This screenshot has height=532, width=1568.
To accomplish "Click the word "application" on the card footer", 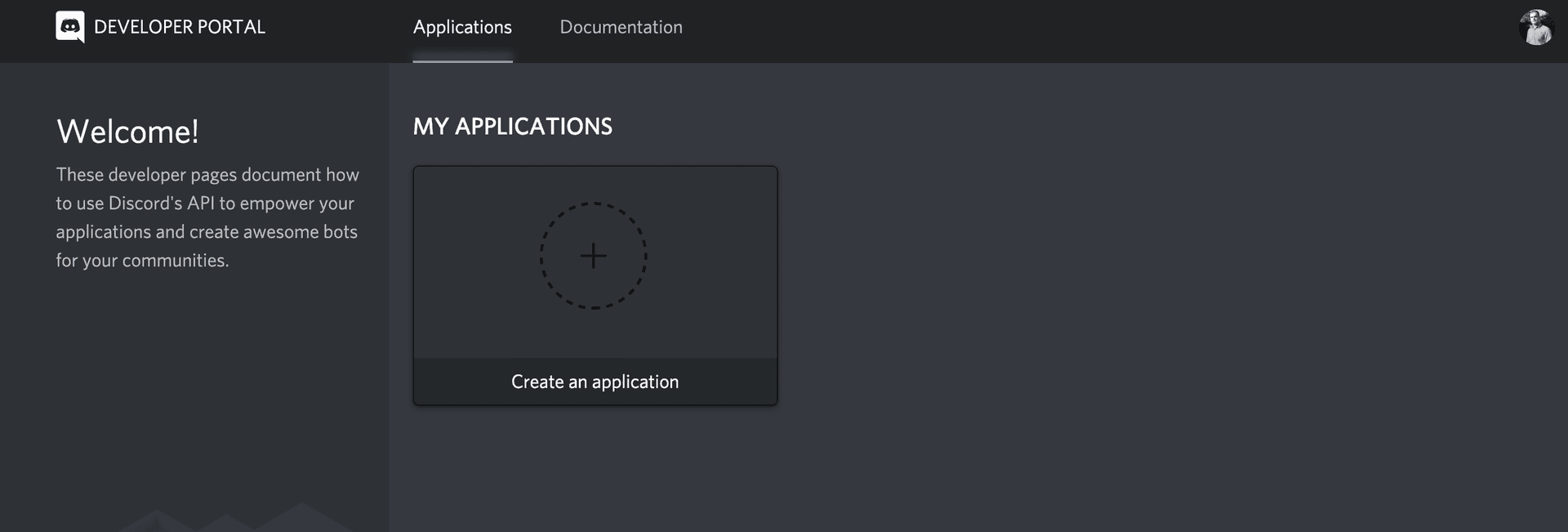I will [x=635, y=382].
